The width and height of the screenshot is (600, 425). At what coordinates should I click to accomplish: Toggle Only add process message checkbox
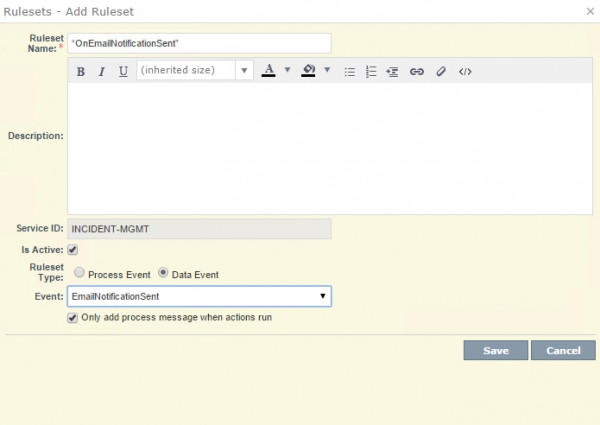click(72, 318)
